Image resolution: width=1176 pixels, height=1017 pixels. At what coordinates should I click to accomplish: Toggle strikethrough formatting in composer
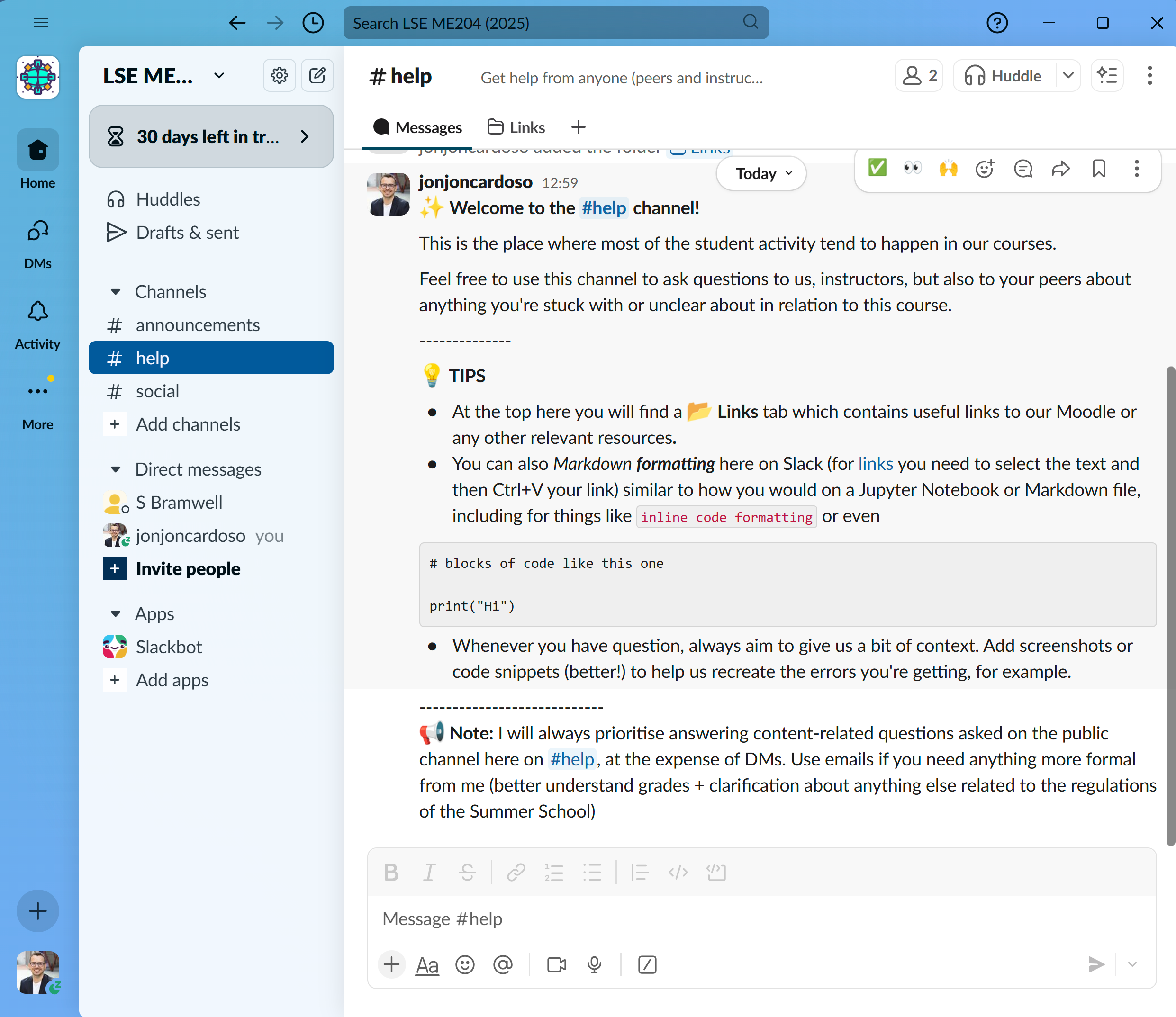tap(467, 872)
